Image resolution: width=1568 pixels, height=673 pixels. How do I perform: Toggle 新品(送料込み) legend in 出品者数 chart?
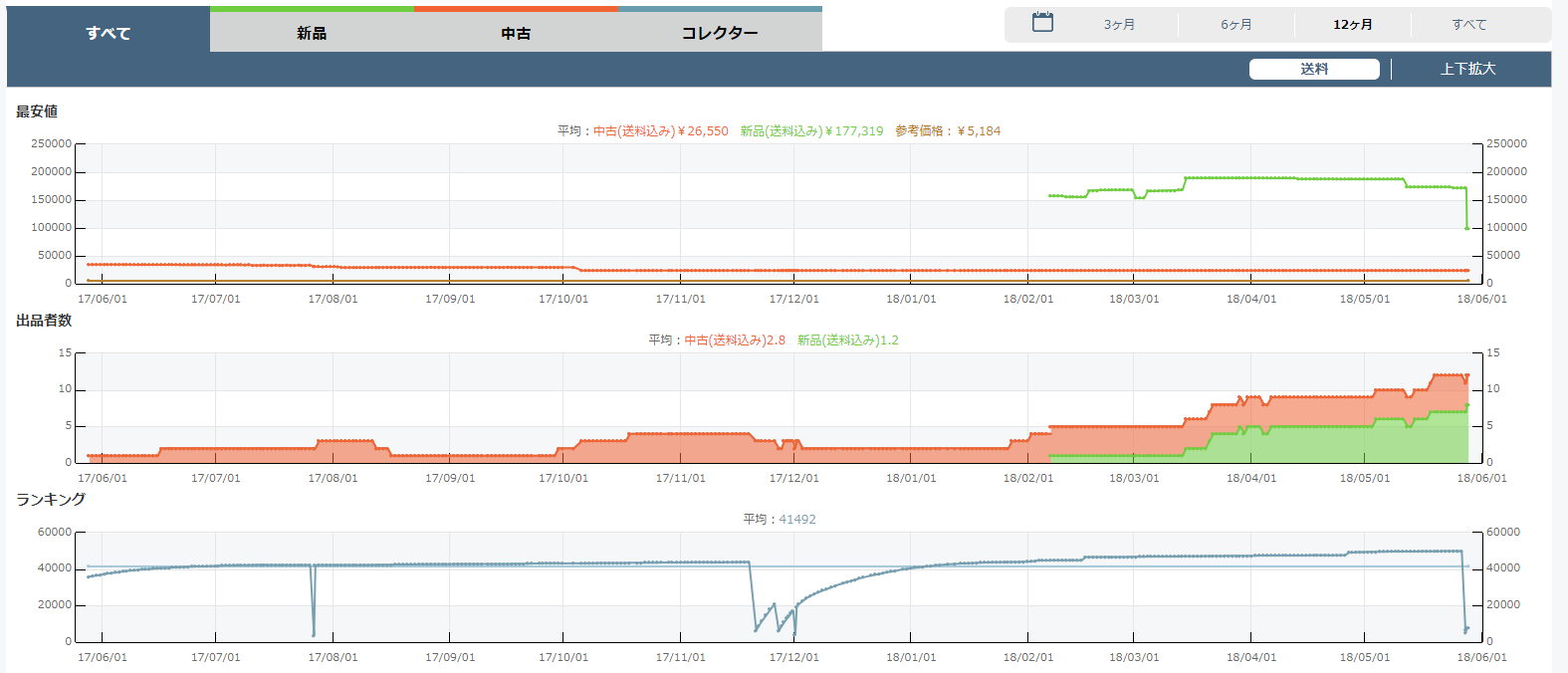click(847, 340)
